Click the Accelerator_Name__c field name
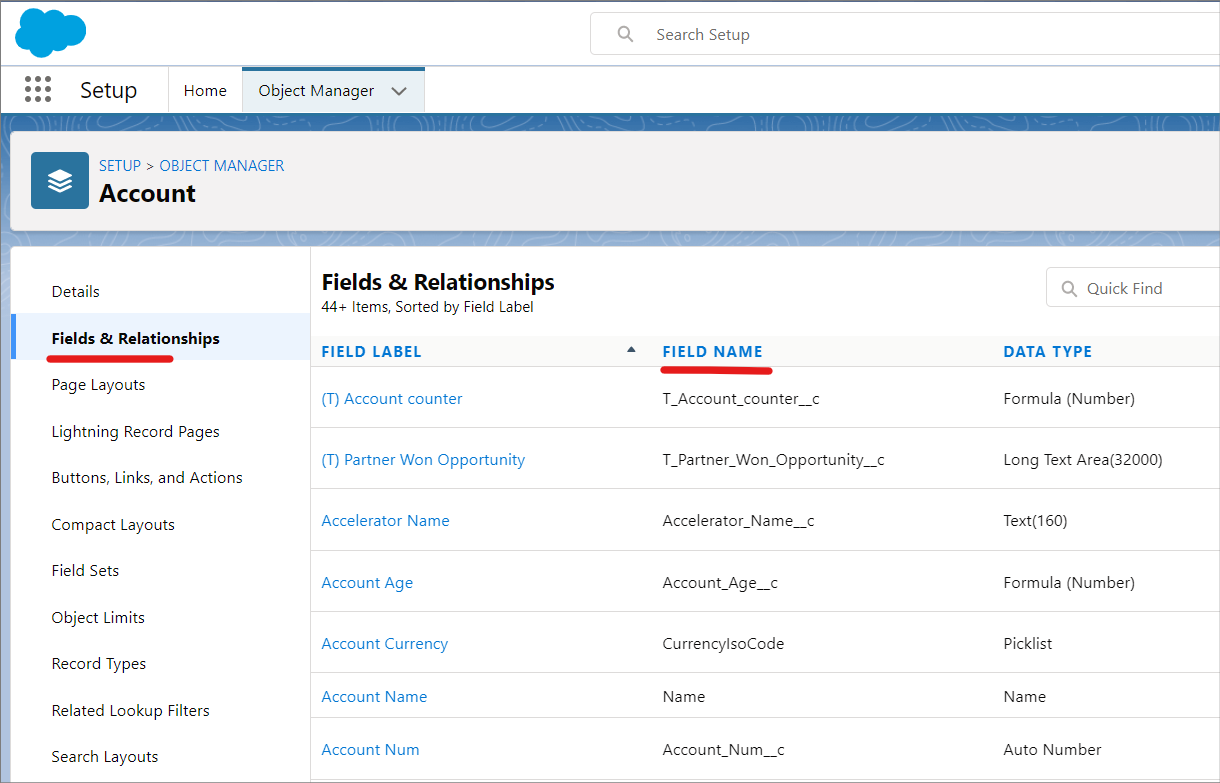 tap(738, 521)
